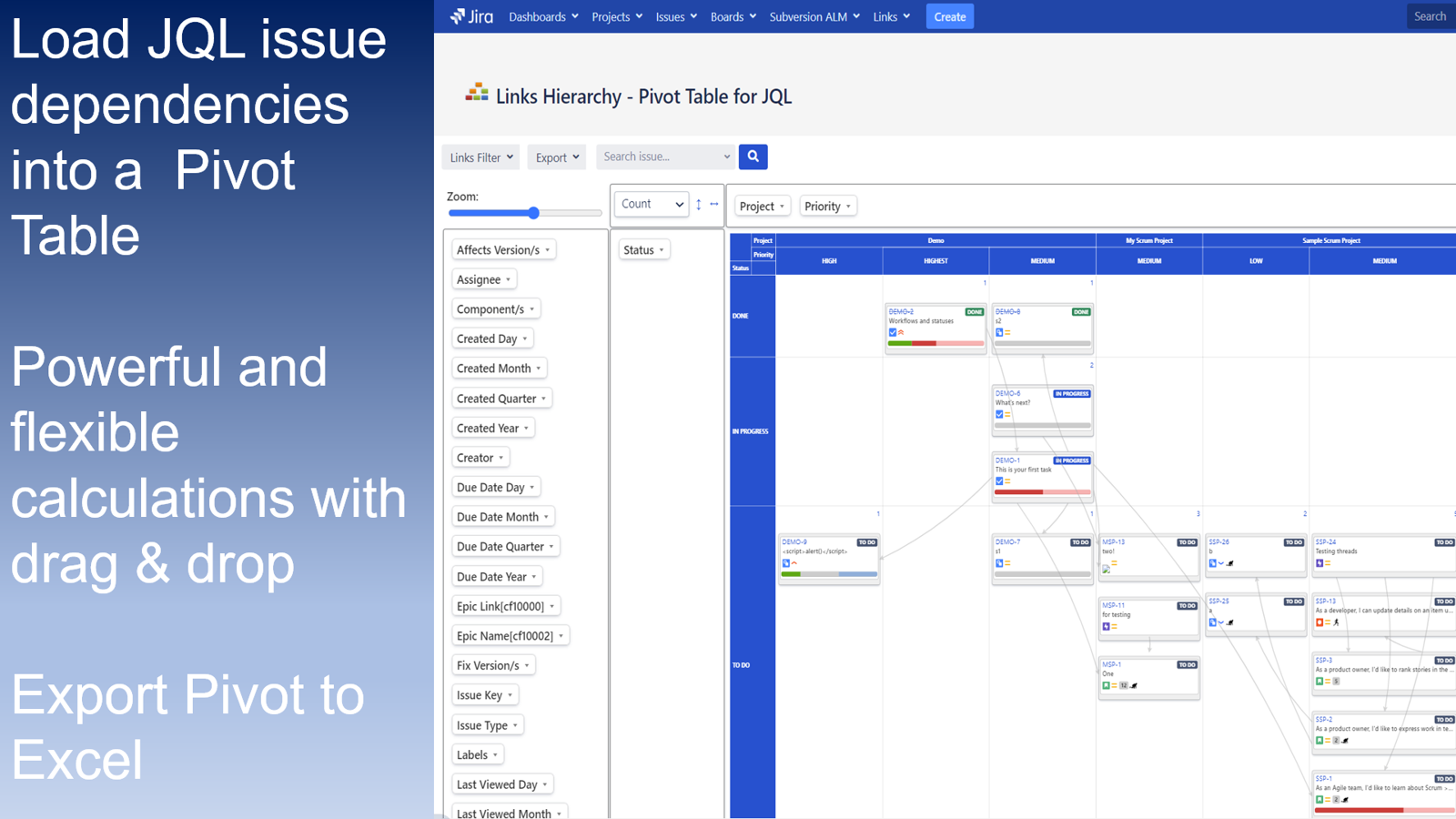Open the Count aggregator dropdown
Viewport: 1456px width, 819px height.
[x=652, y=204]
